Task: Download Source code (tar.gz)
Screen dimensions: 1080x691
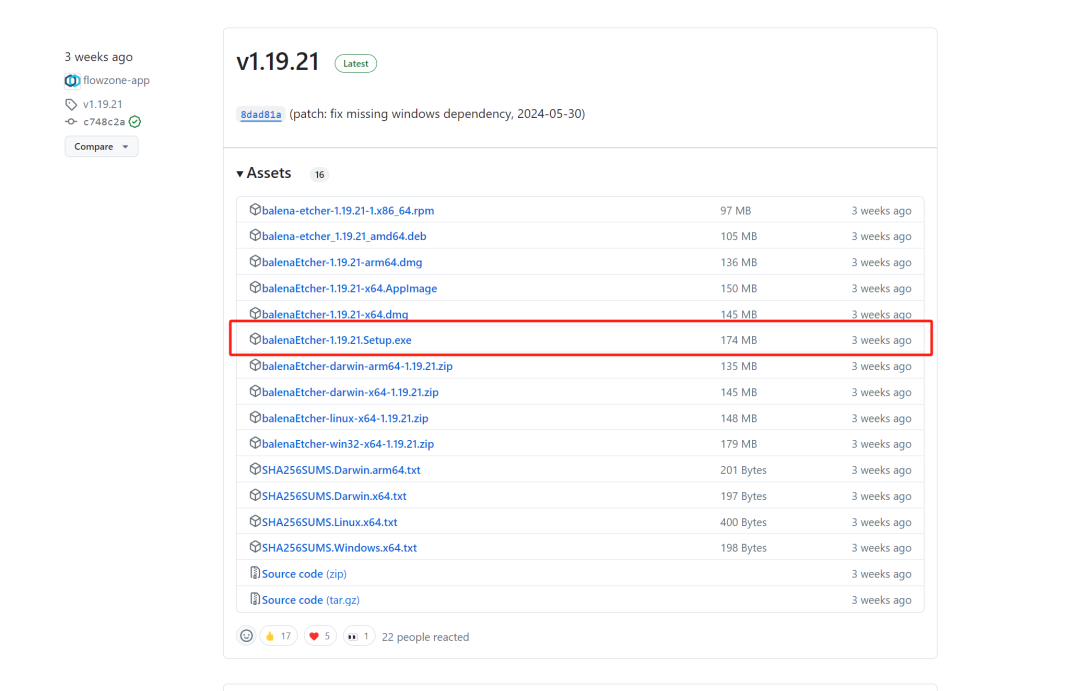Action: 311,601
